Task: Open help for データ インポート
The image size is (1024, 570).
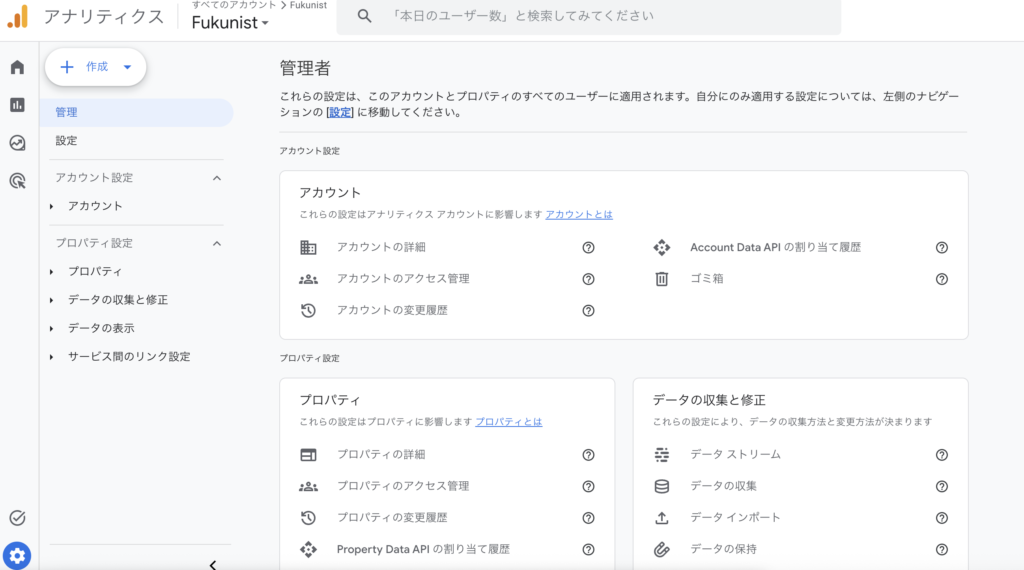Action: (942, 518)
